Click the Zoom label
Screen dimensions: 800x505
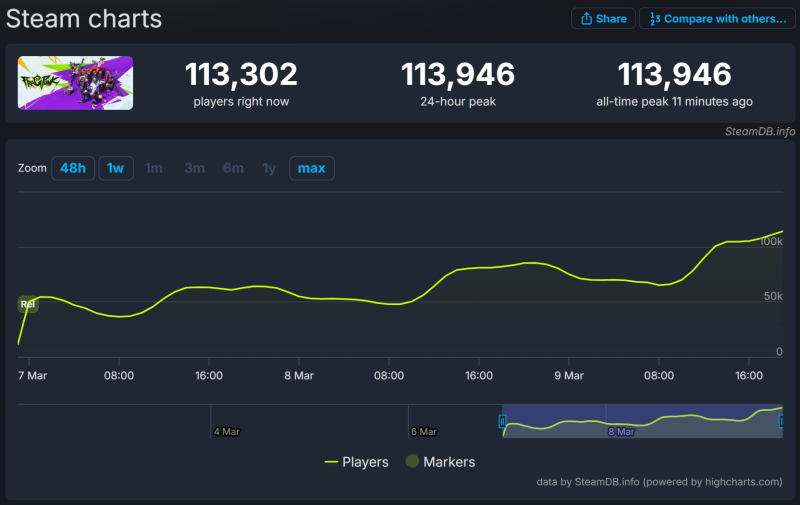tap(32, 168)
